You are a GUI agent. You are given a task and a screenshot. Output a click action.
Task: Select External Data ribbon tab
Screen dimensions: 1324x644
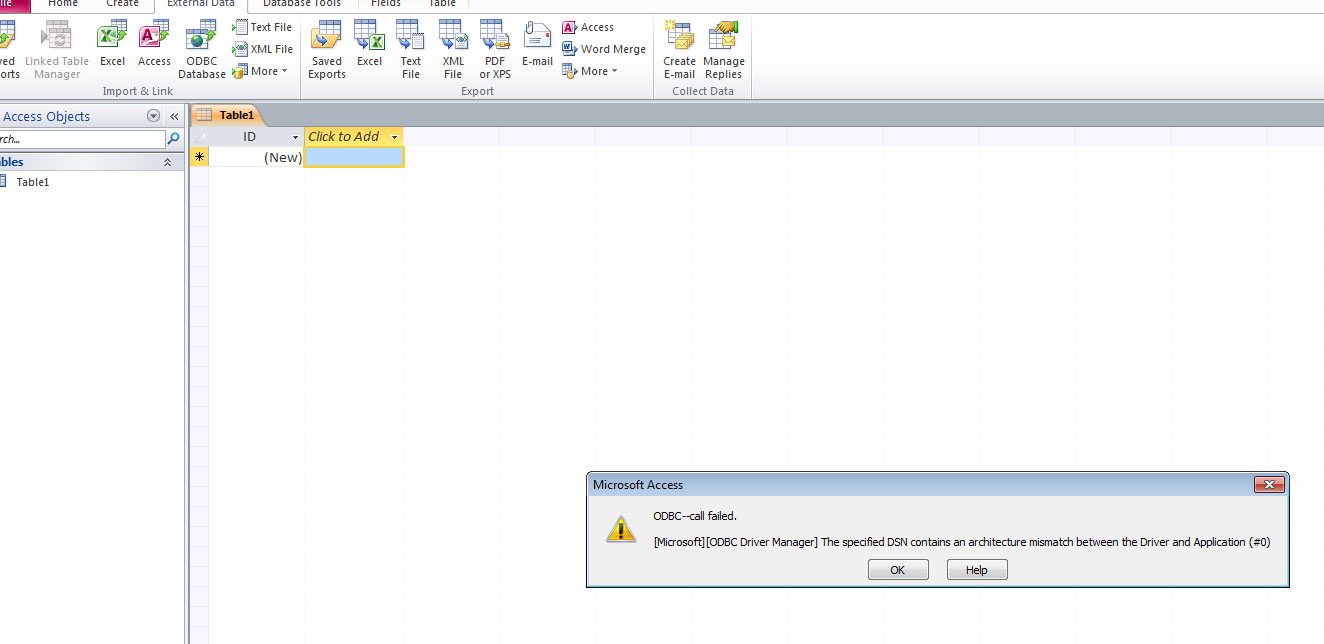[201, 4]
